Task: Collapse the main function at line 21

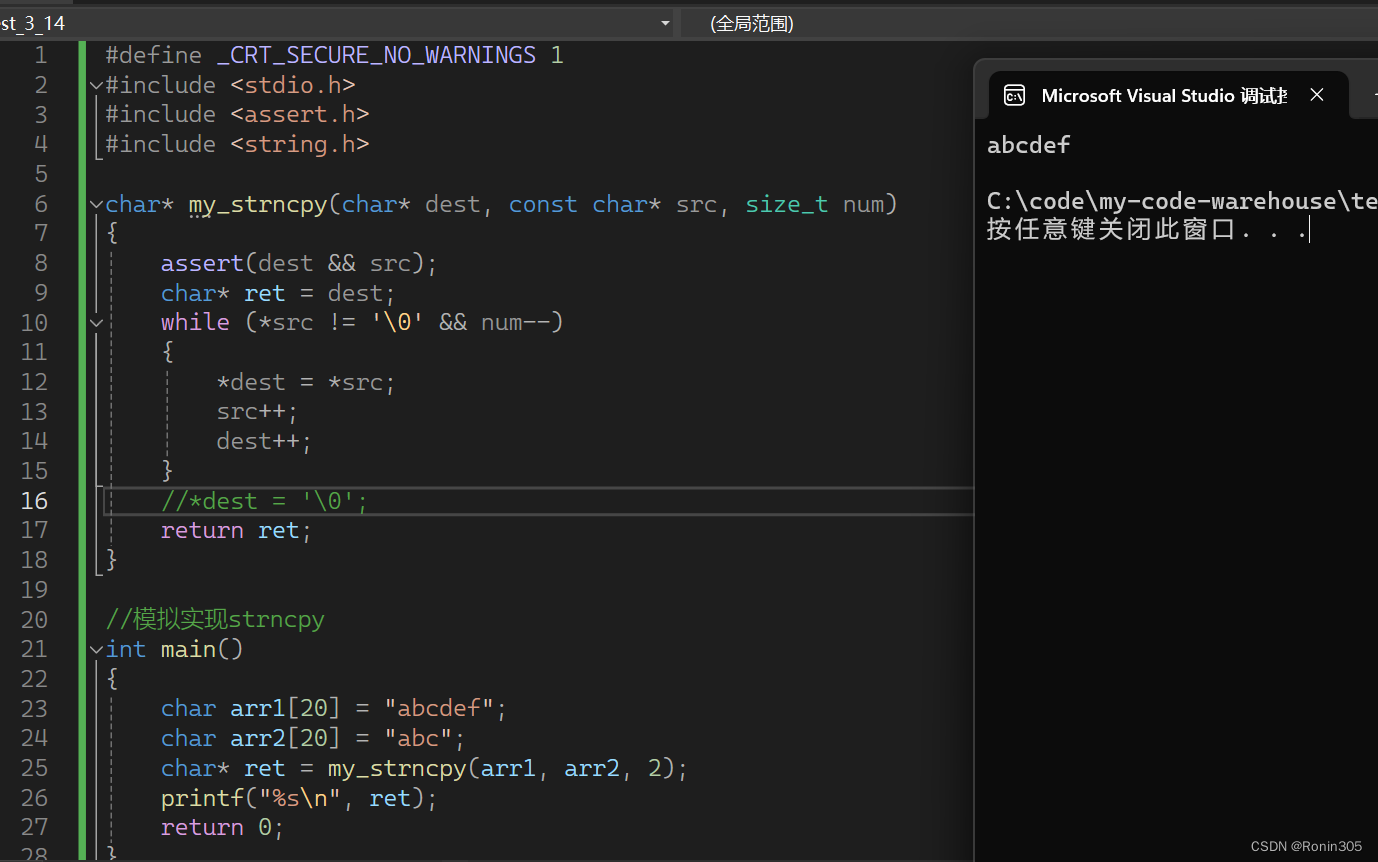Action: [x=96, y=649]
